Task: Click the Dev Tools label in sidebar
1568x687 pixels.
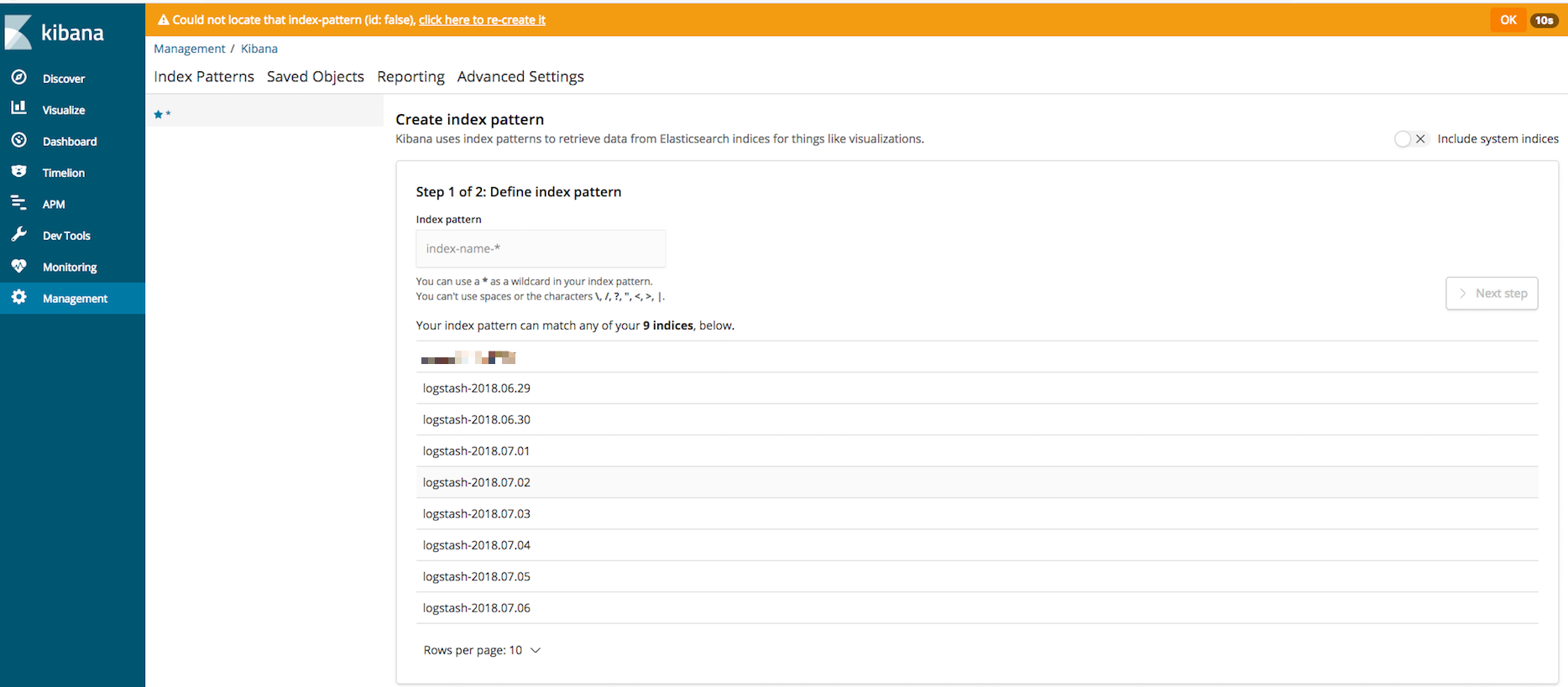Action: [66, 236]
